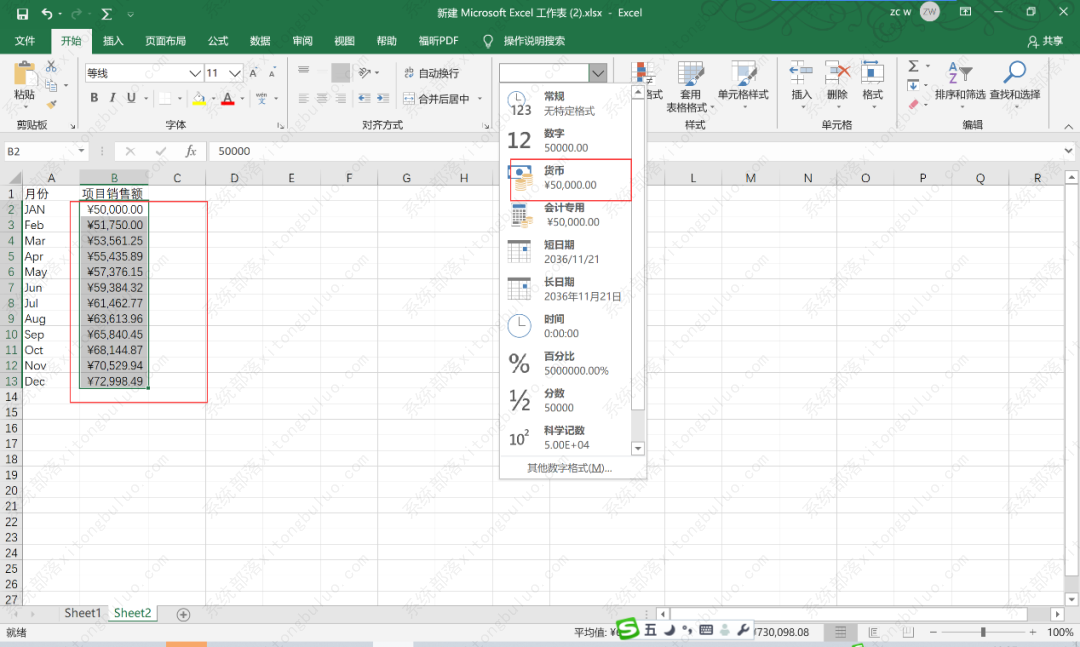Toggle 合并后居中 merge and center

tap(438, 100)
